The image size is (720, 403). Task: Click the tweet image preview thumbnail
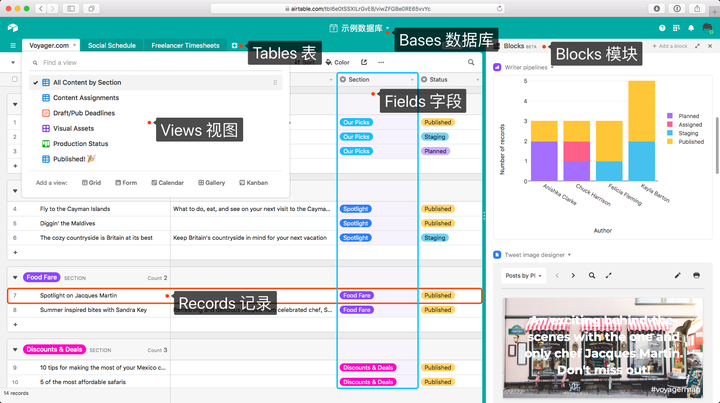tap(603, 347)
